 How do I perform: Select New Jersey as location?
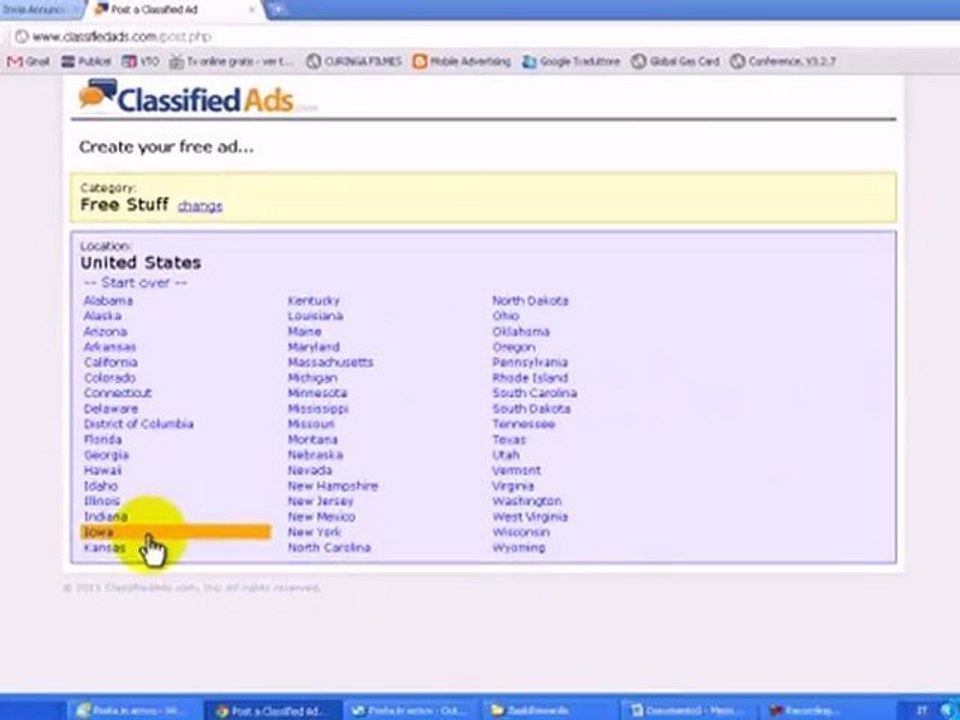point(320,501)
